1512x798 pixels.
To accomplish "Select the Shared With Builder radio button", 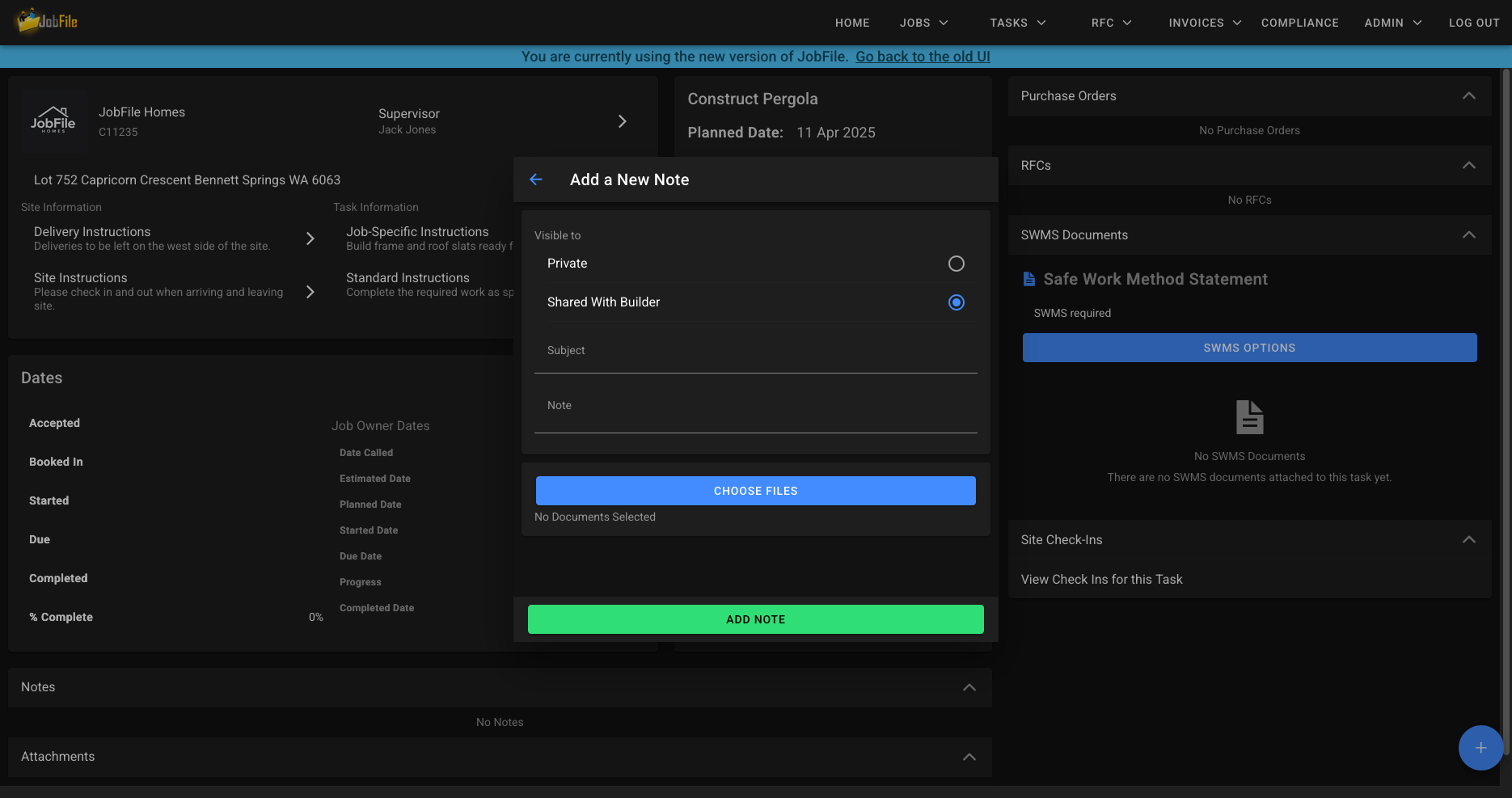I will (x=956, y=302).
